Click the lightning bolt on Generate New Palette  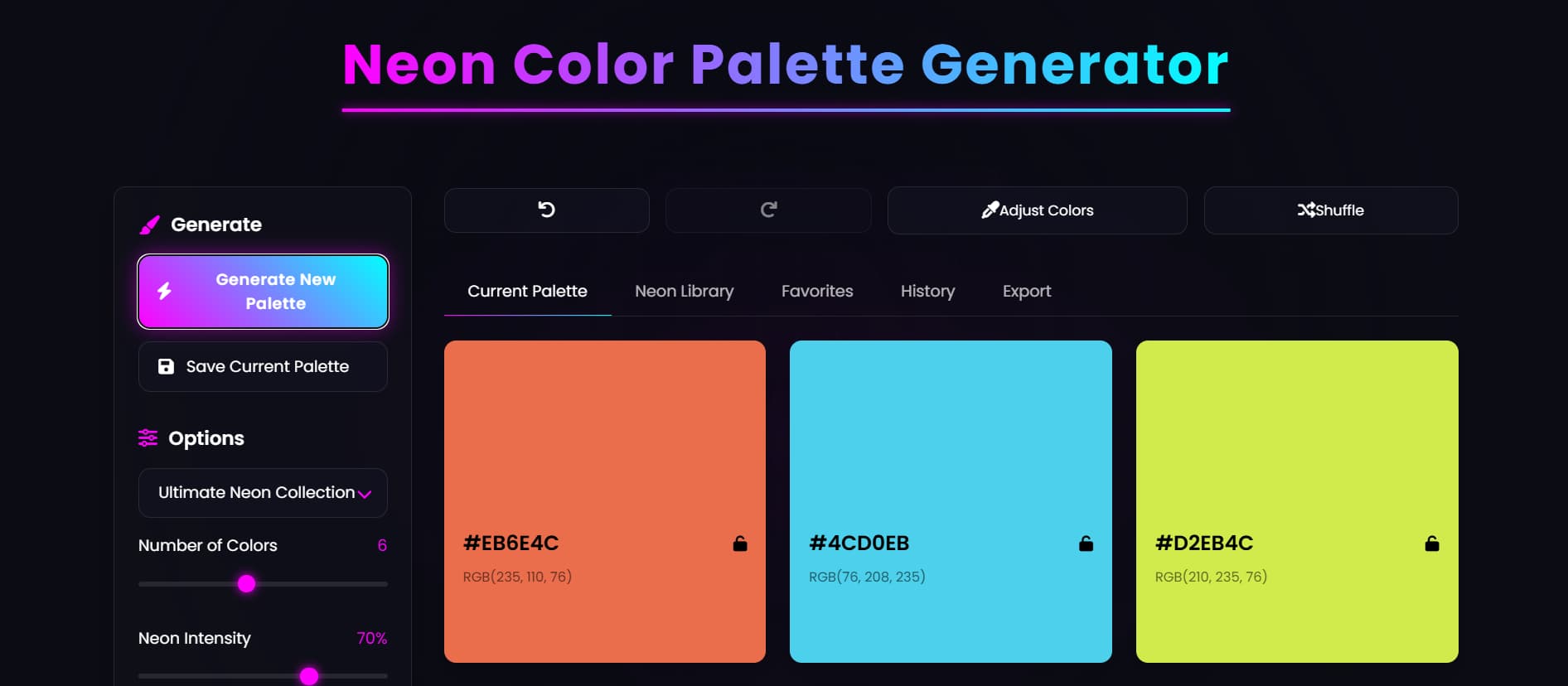[x=167, y=289]
